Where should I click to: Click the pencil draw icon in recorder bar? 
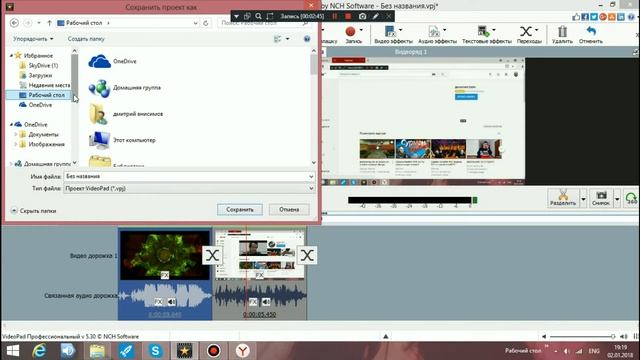[376, 16]
